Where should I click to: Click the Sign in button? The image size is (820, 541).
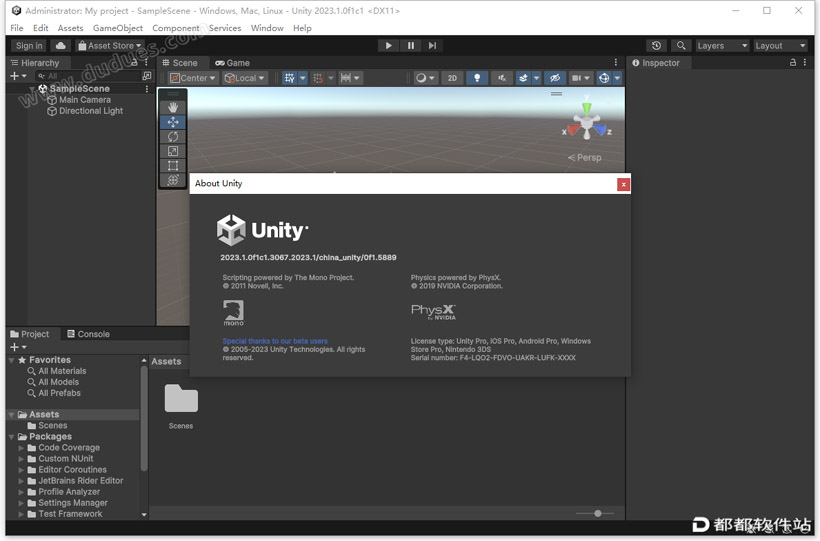pos(29,46)
